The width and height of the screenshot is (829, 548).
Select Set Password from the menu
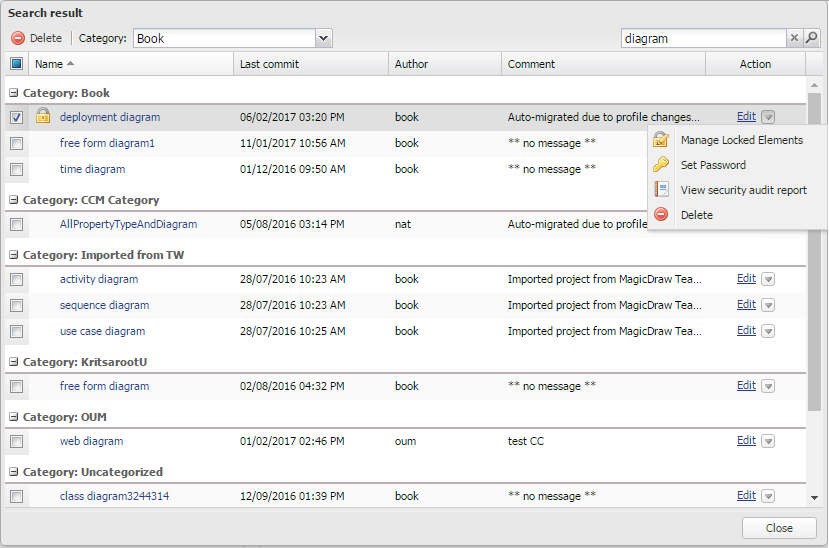point(713,165)
